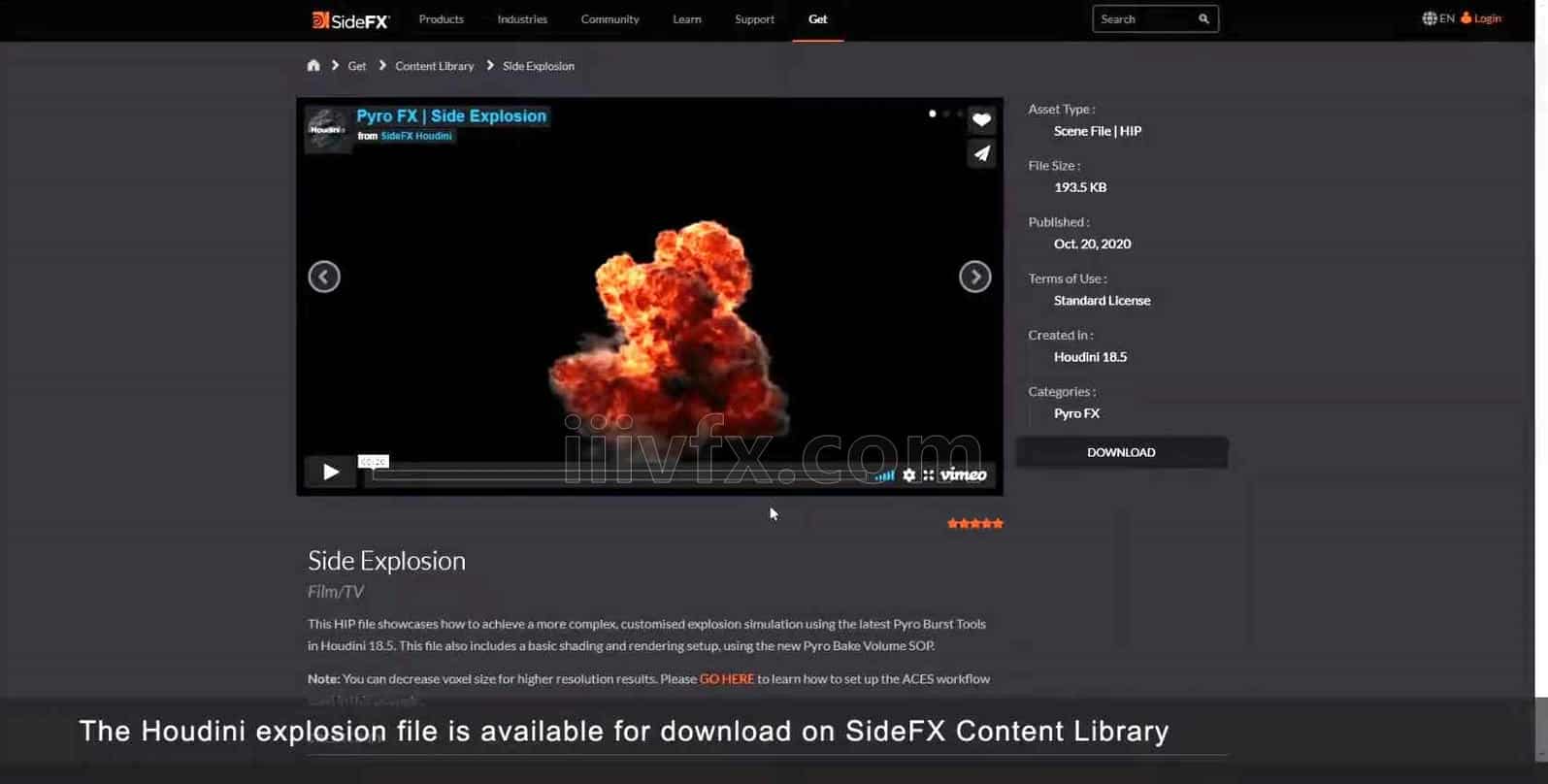
Task: Click the Film/TV subtitle
Action: coord(336,592)
